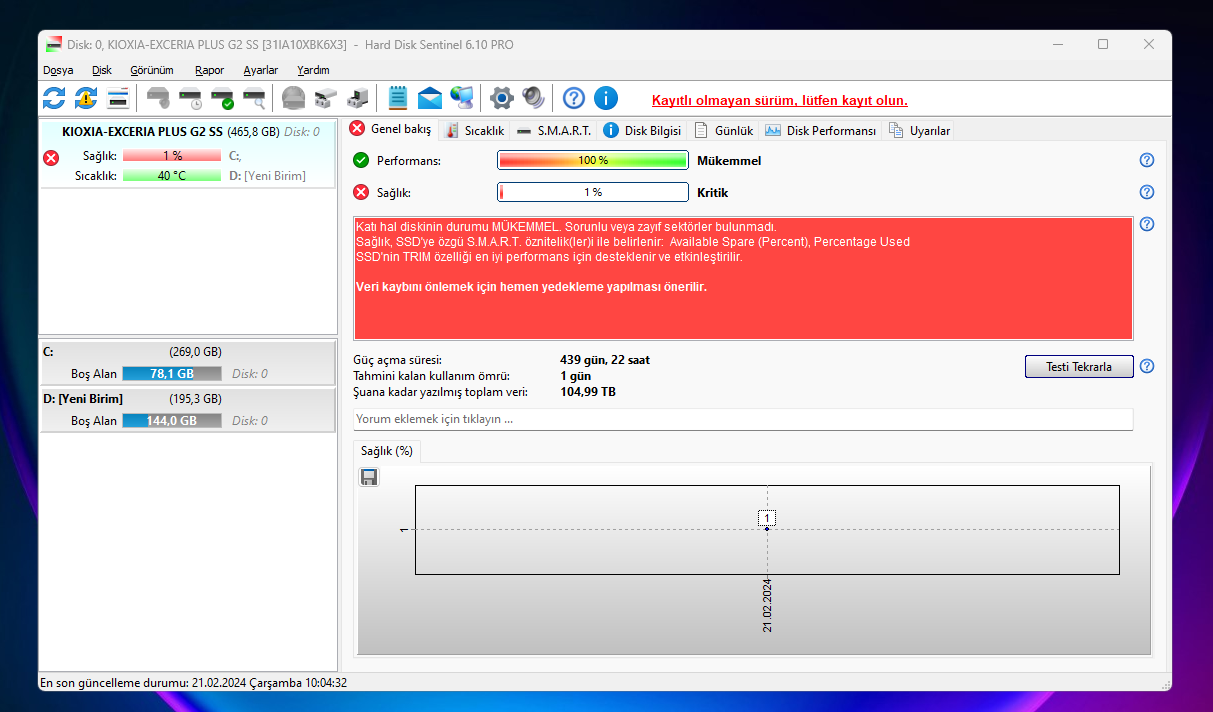Open the Yardım menu
1213x712 pixels.
313,70
